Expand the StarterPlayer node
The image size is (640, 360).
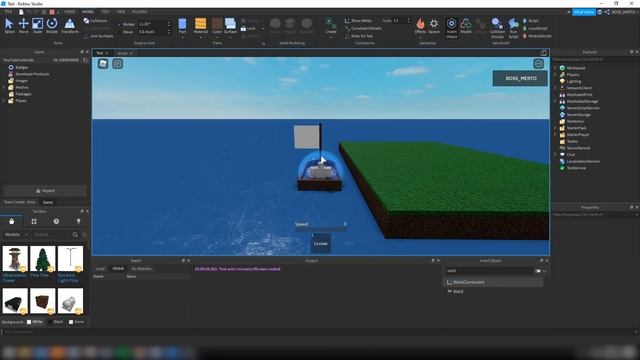(x=555, y=135)
